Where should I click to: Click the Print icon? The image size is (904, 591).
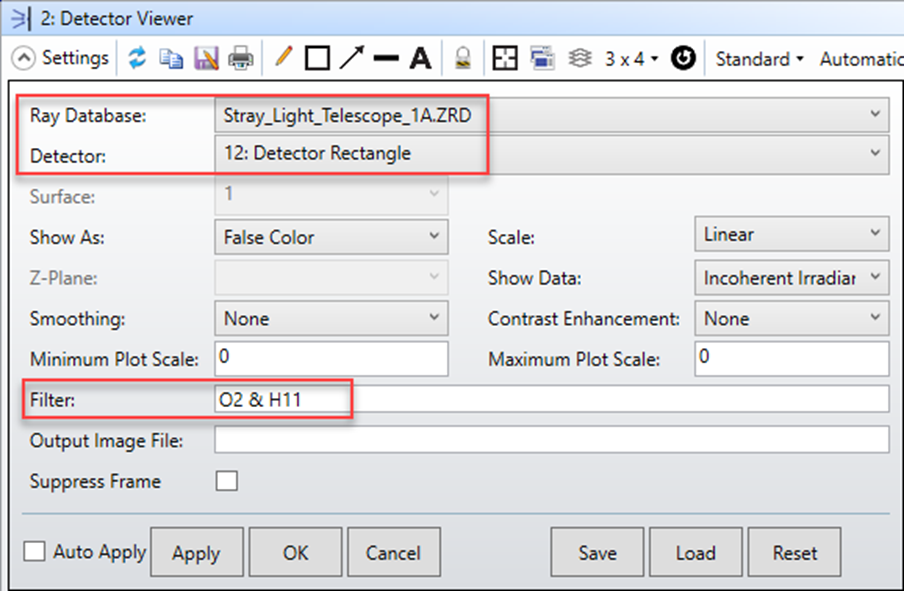[x=241, y=58]
